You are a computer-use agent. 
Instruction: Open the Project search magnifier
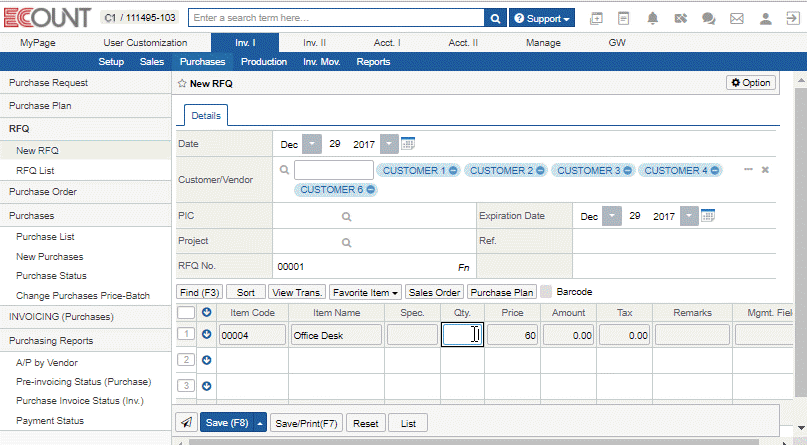tap(346, 242)
